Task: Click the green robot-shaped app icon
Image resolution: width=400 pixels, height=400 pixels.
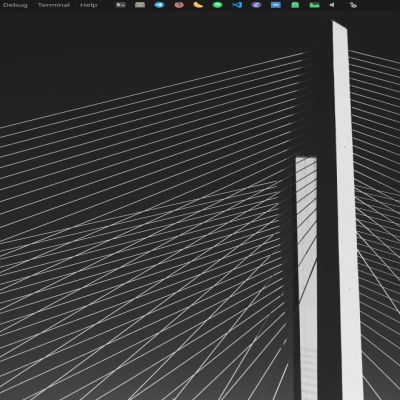Action: (295, 5)
